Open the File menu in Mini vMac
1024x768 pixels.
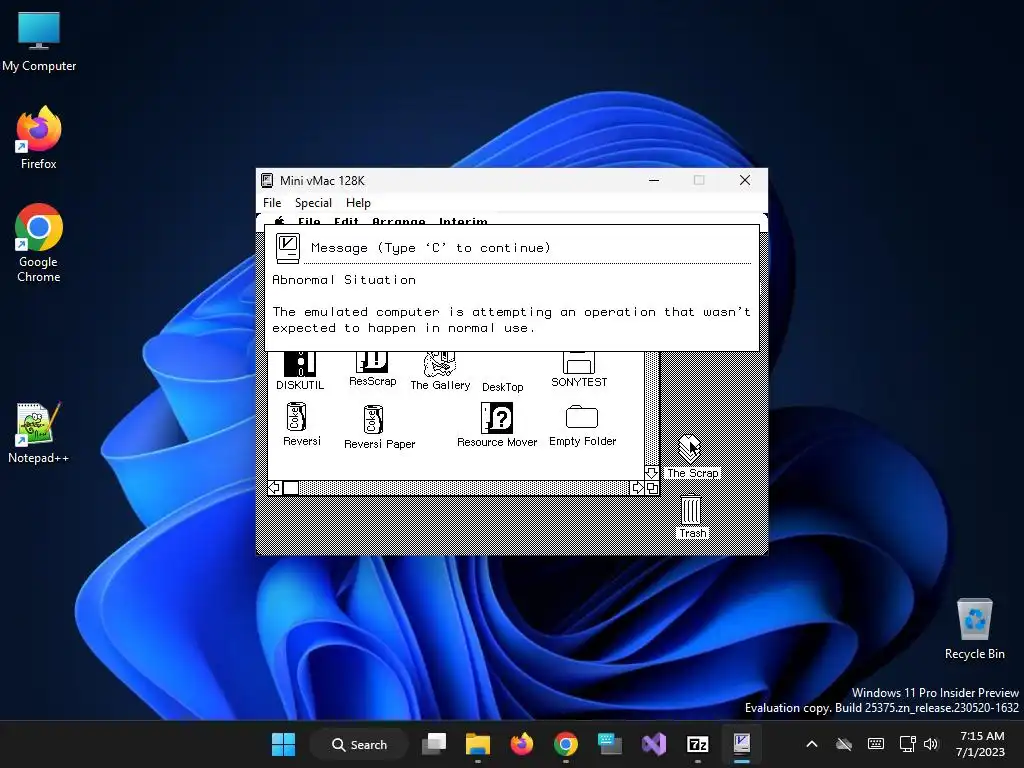click(272, 203)
